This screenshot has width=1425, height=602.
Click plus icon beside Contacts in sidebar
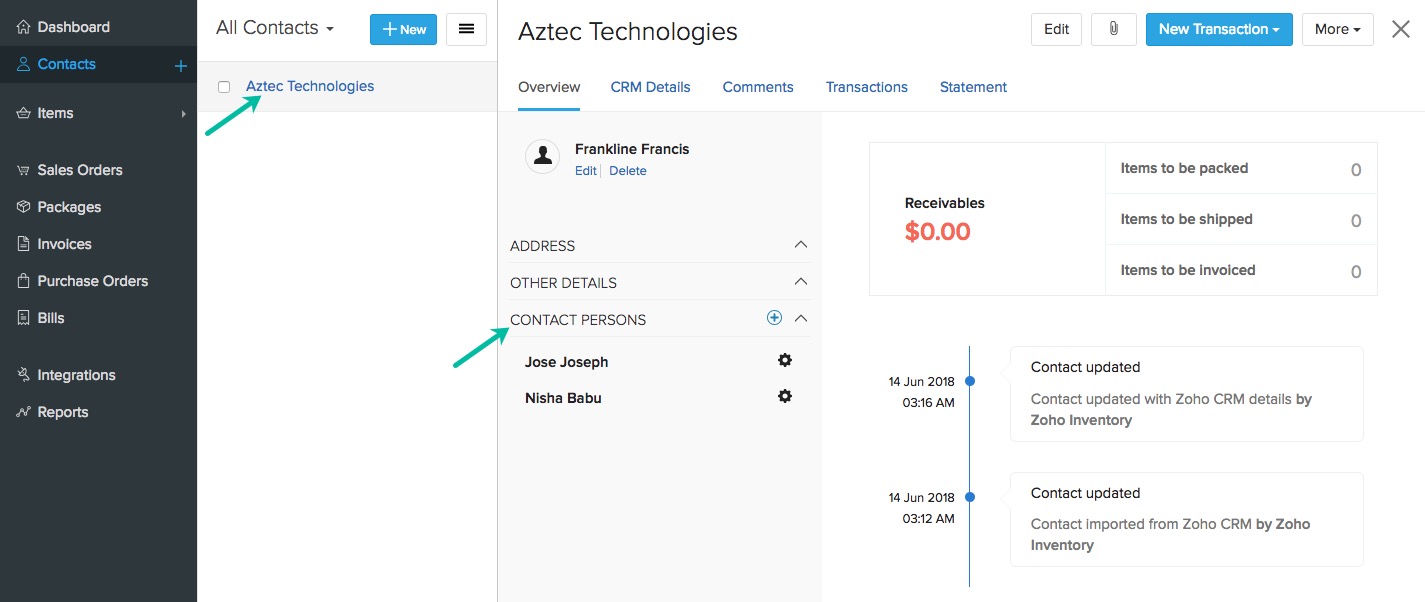pyautogui.click(x=181, y=66)
